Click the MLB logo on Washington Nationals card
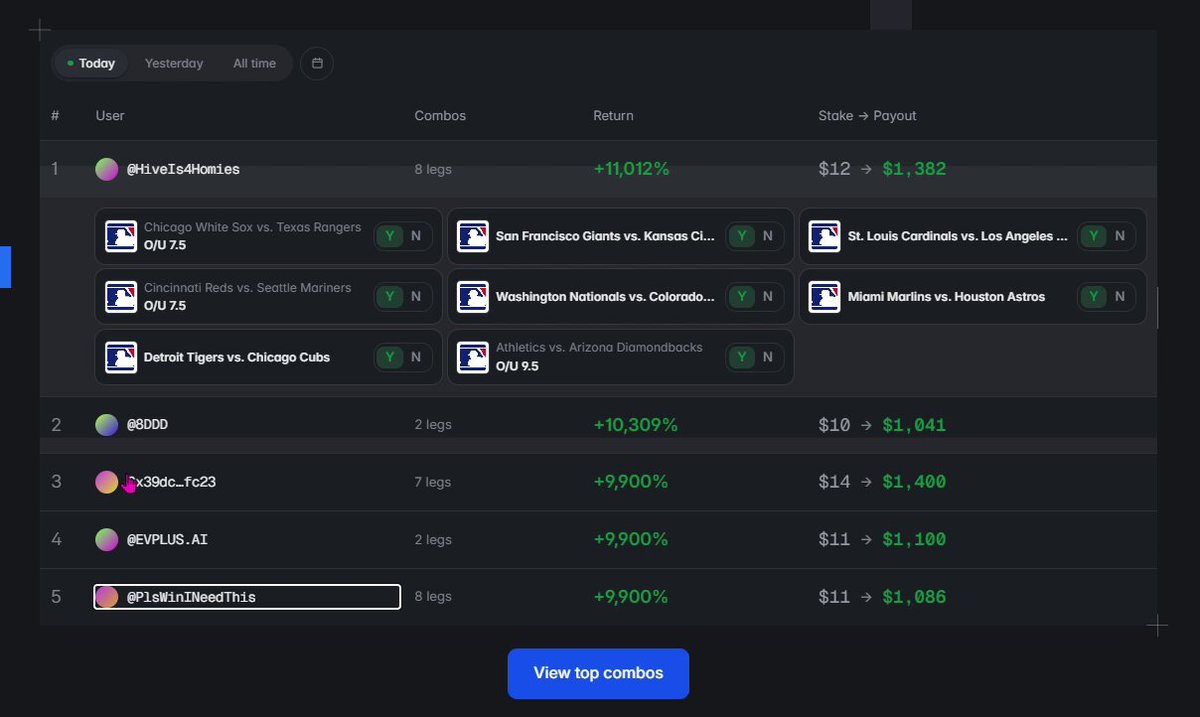This screenshot has width=1200, height=717. (x=473, y=296)
